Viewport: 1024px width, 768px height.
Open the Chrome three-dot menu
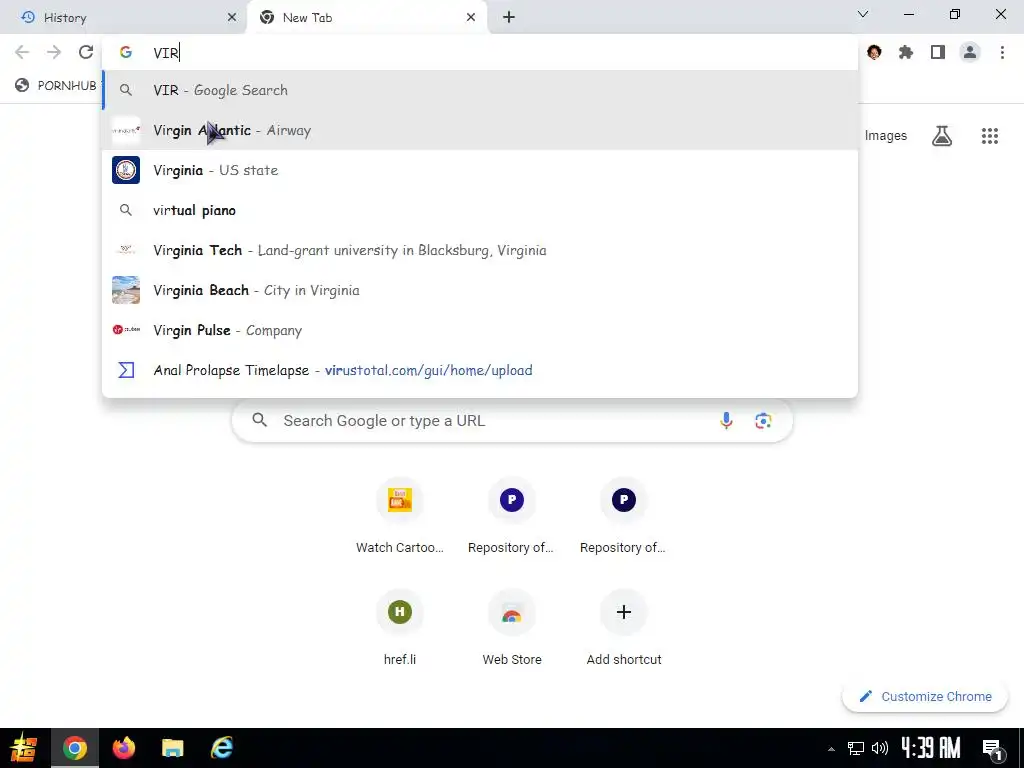(1002, 52)
